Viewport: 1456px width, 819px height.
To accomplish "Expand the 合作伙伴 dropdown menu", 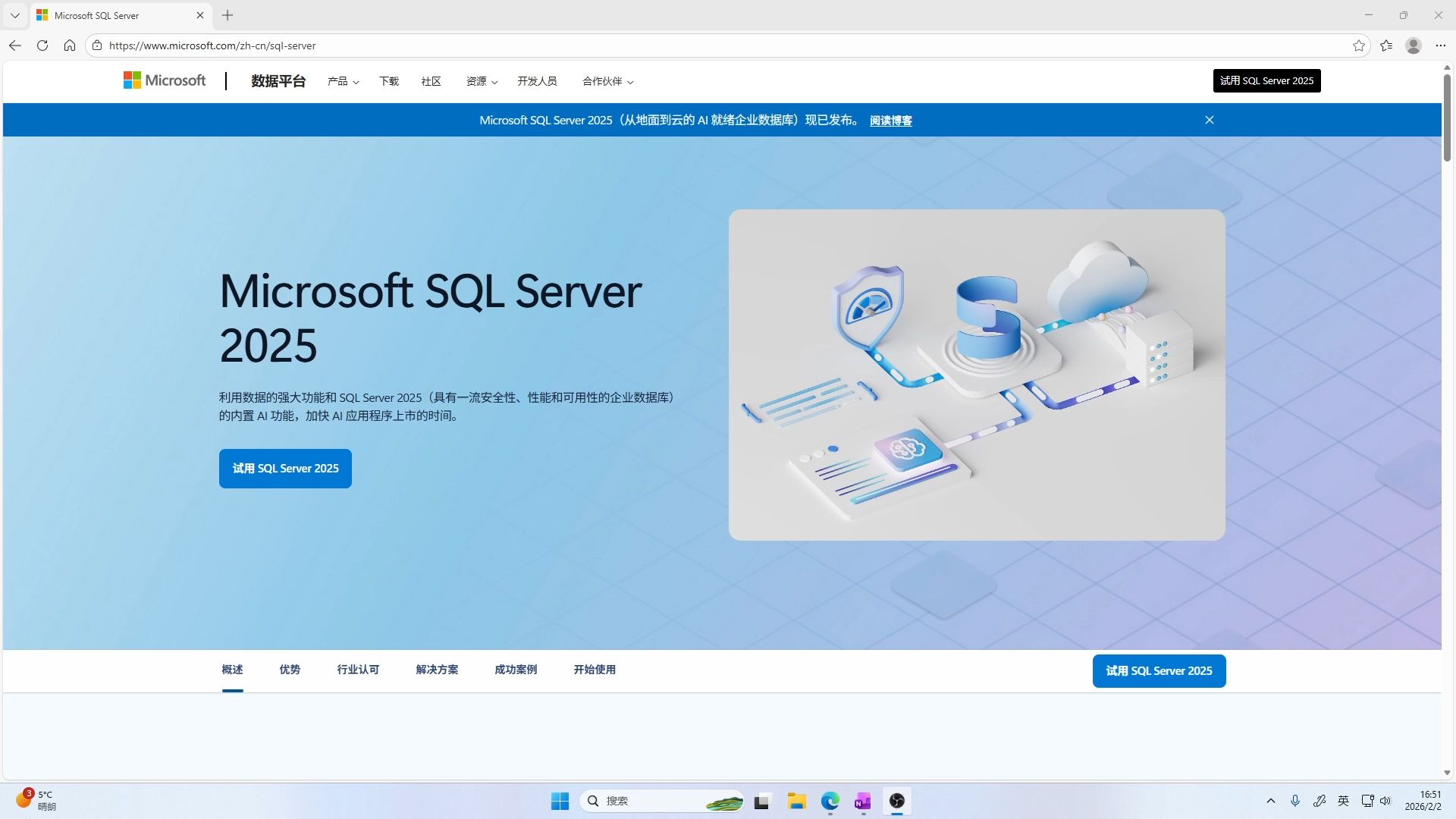I will point(607,81).
